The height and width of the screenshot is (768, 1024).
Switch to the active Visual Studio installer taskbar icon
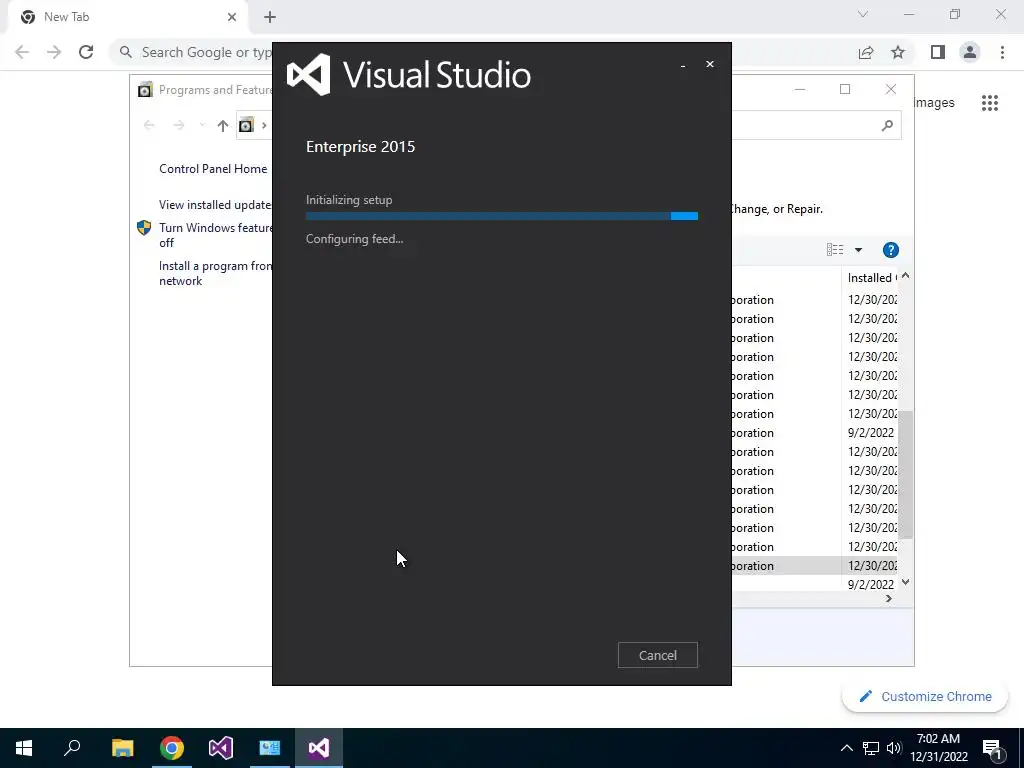pyautogui.click(x=319, y=748)
